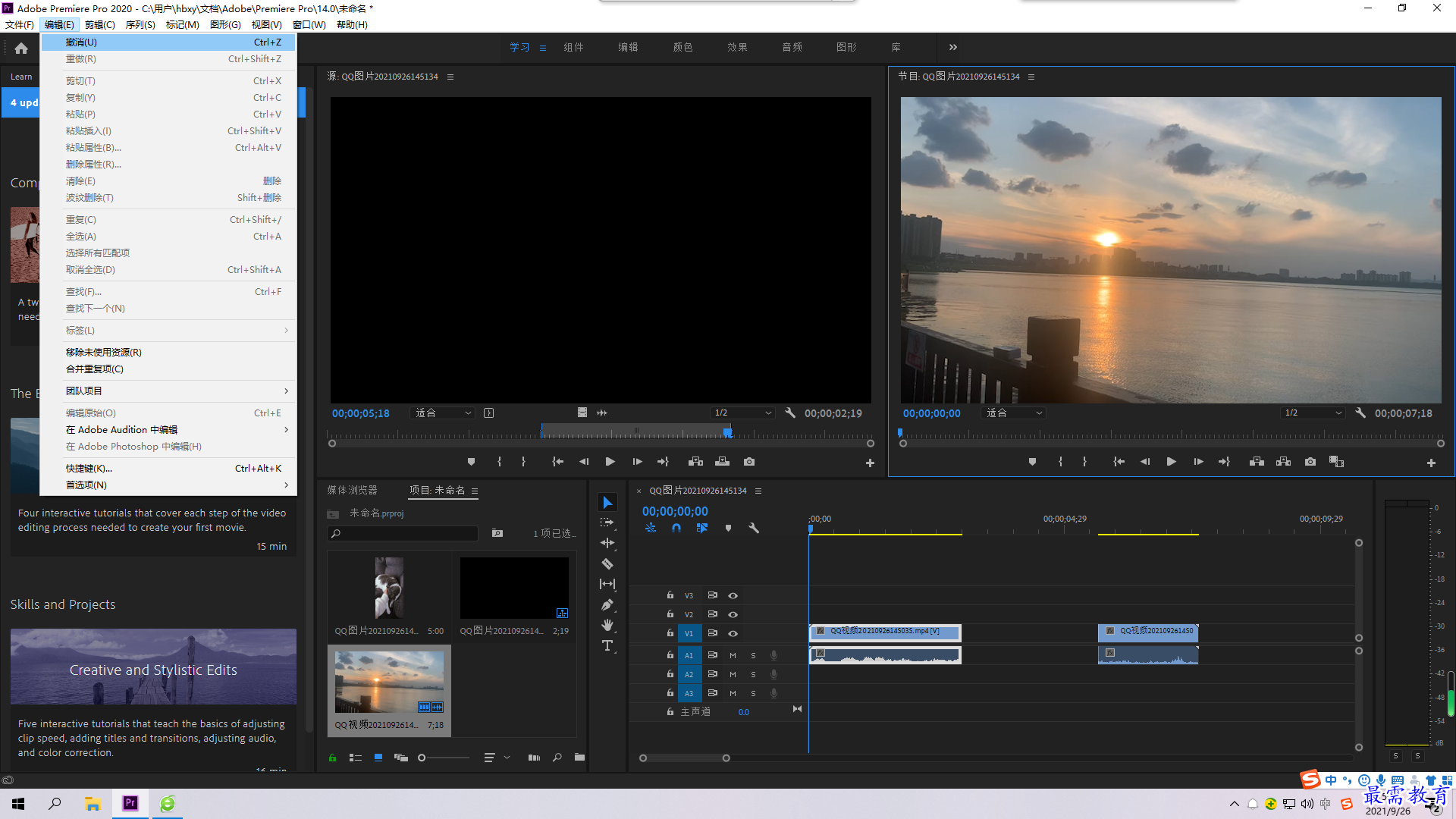Open 快捷键 keyboard shortcuts entry
This screenshot has height=819, width=1456.
[168, 469]
